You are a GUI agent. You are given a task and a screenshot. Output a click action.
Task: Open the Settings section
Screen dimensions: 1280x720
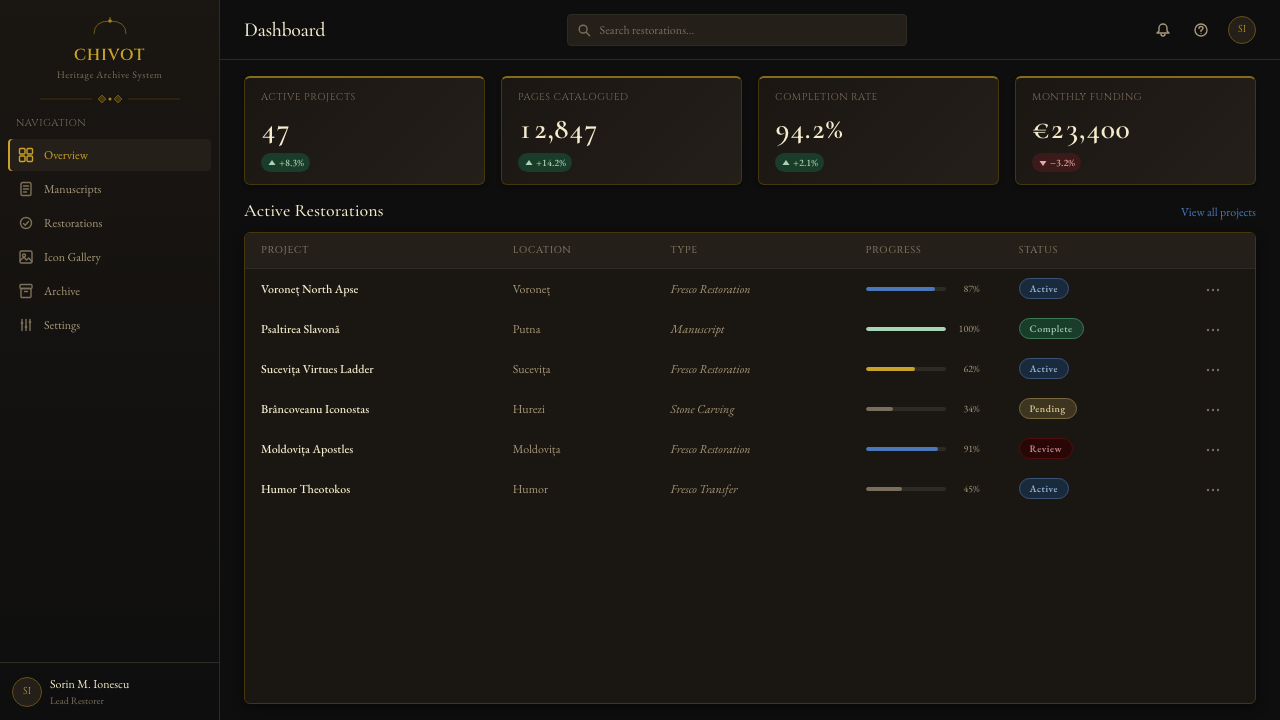110,325
